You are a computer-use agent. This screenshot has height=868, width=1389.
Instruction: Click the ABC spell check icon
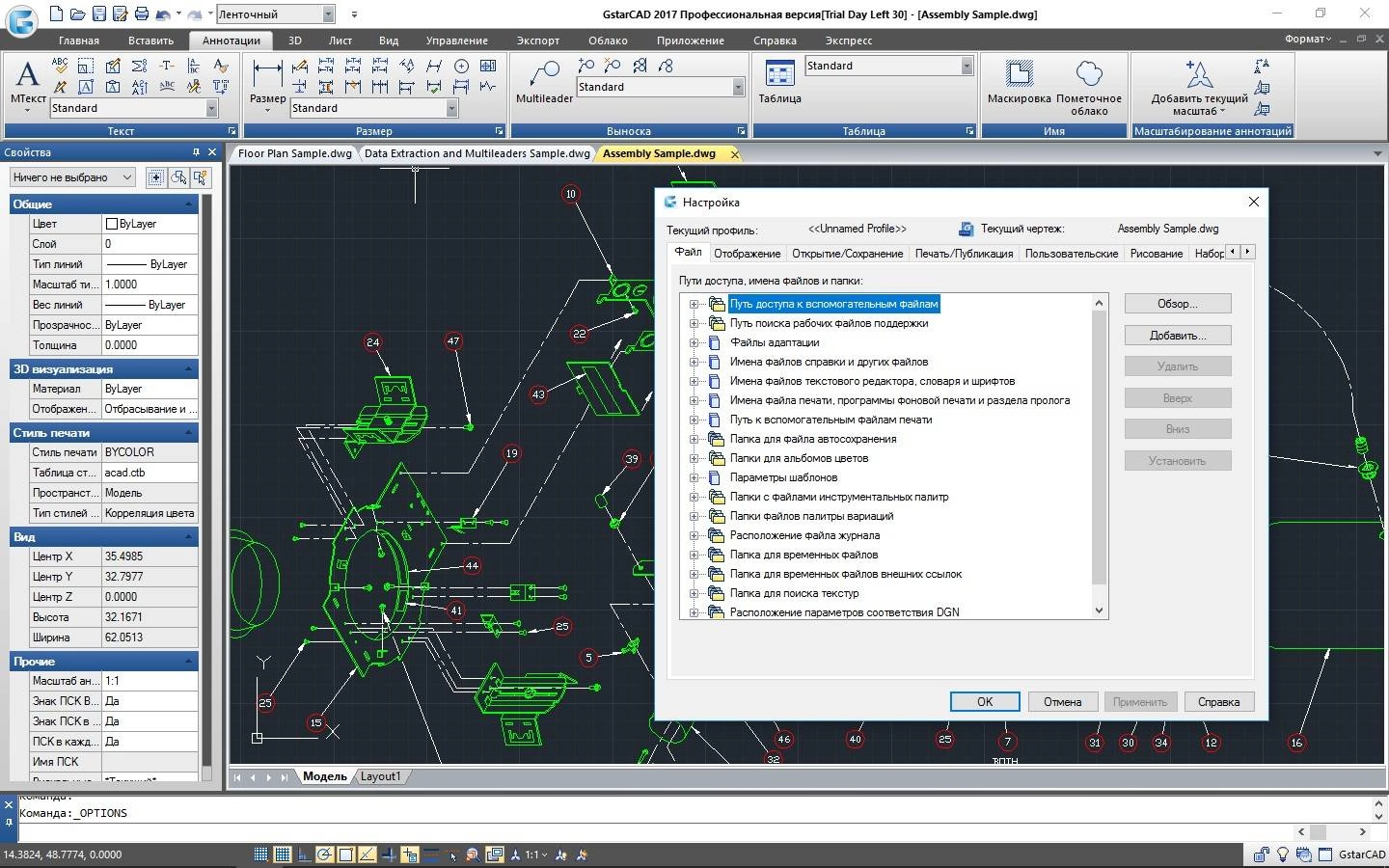(x=60, y=66)
